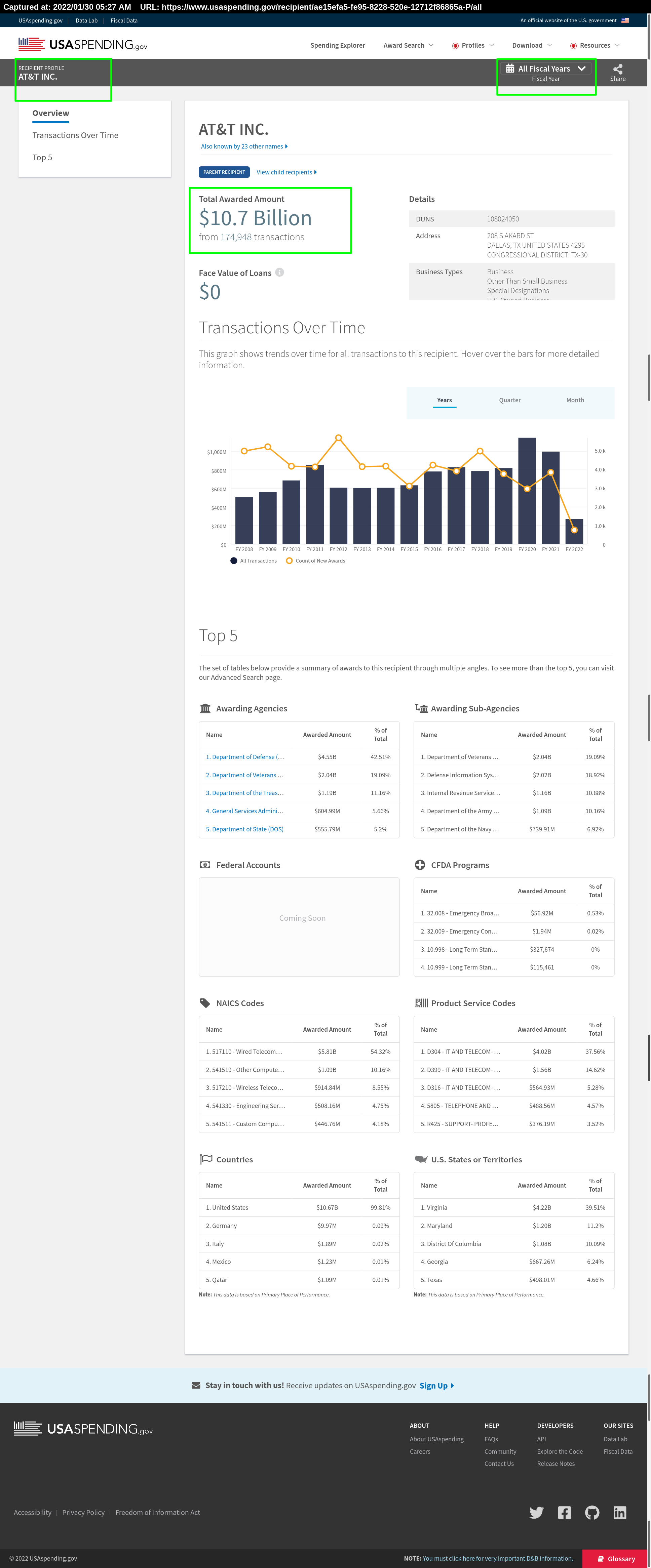
Task: Open the Privacy Policy link
Action: (x=83, y=1513)
